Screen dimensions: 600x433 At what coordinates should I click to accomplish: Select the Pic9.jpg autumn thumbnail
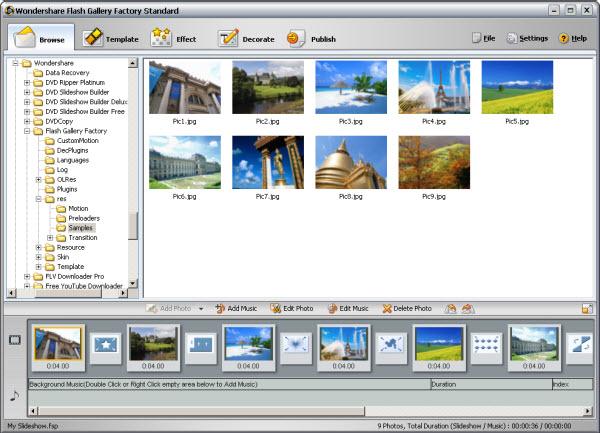tap(434, 162)
